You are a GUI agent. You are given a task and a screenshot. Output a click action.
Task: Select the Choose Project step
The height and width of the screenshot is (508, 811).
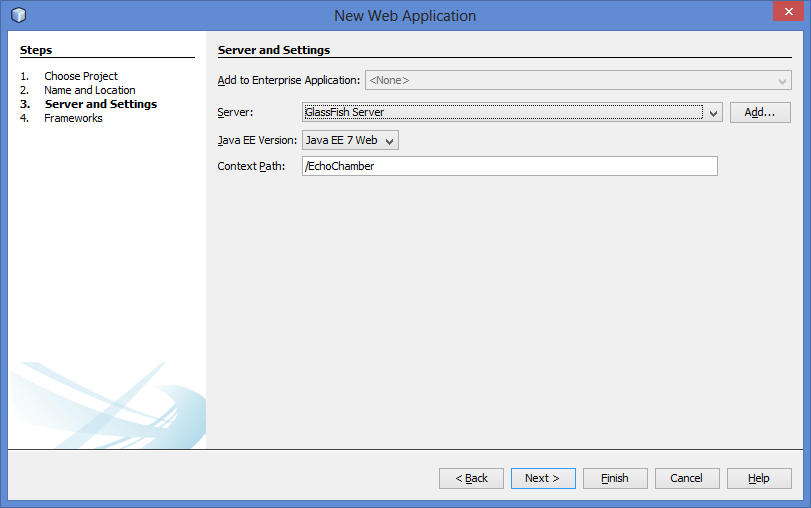(x=80, y=76)
